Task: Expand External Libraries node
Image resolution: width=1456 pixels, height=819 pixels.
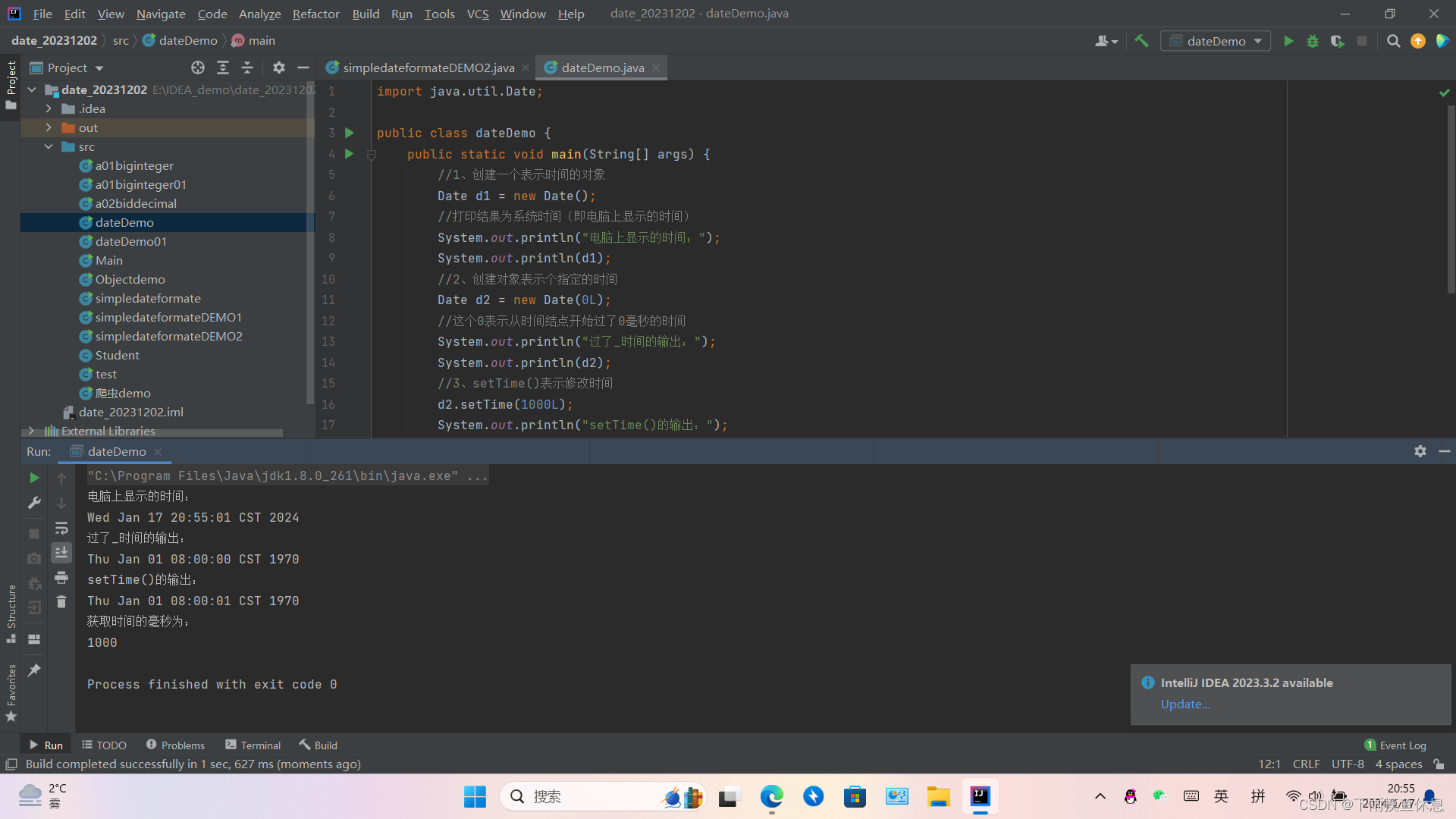Action: coord(31,431)
